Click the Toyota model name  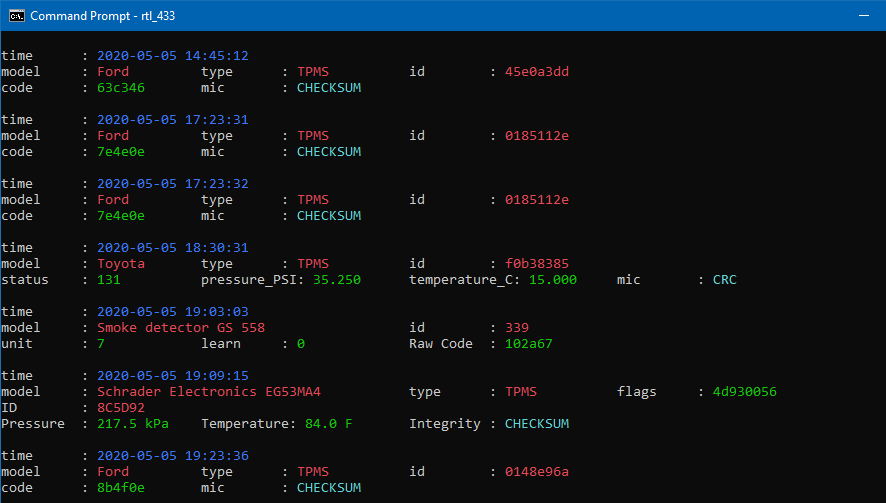point(121,263)
